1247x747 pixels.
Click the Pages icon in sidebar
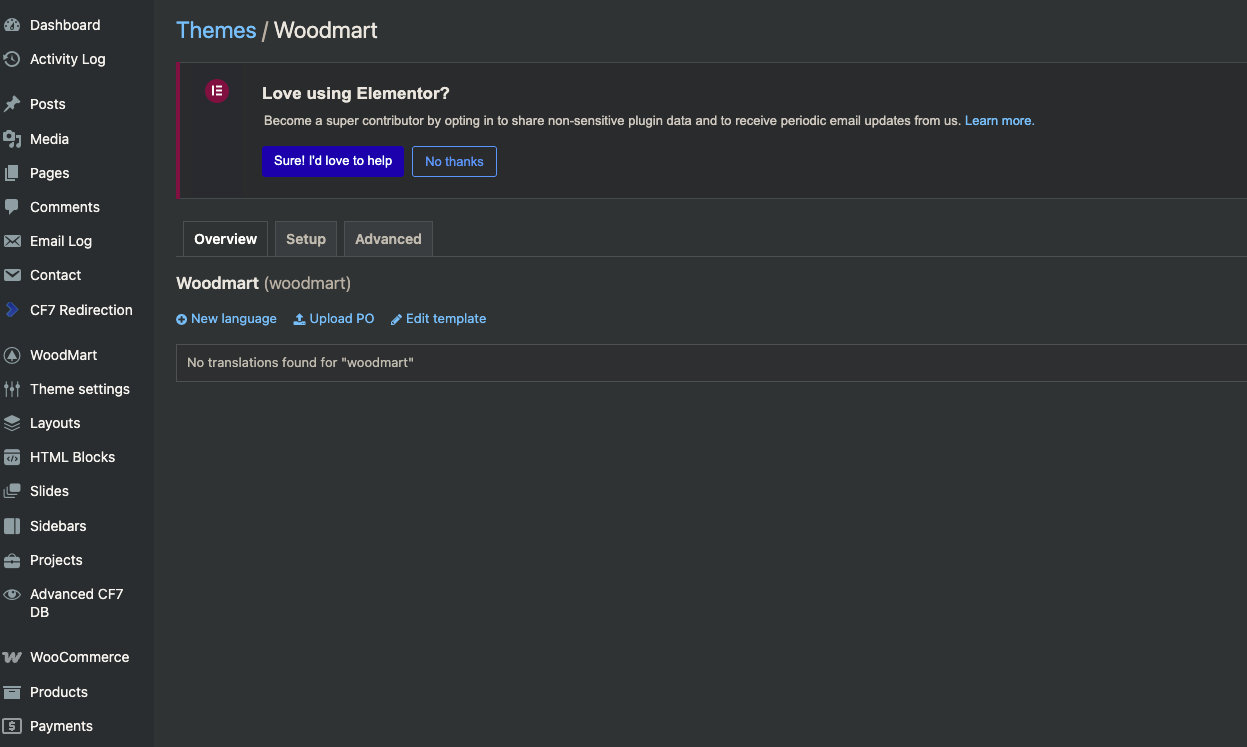(12, 173)
